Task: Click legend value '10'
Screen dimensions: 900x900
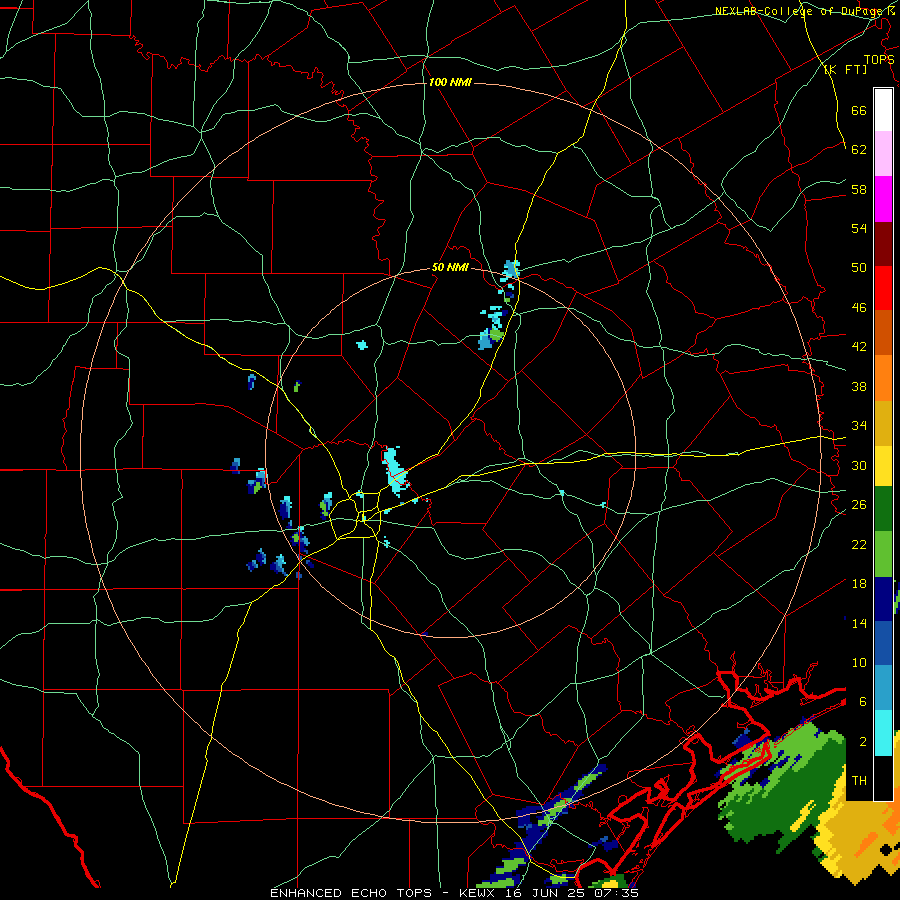Action: (859, 663)
